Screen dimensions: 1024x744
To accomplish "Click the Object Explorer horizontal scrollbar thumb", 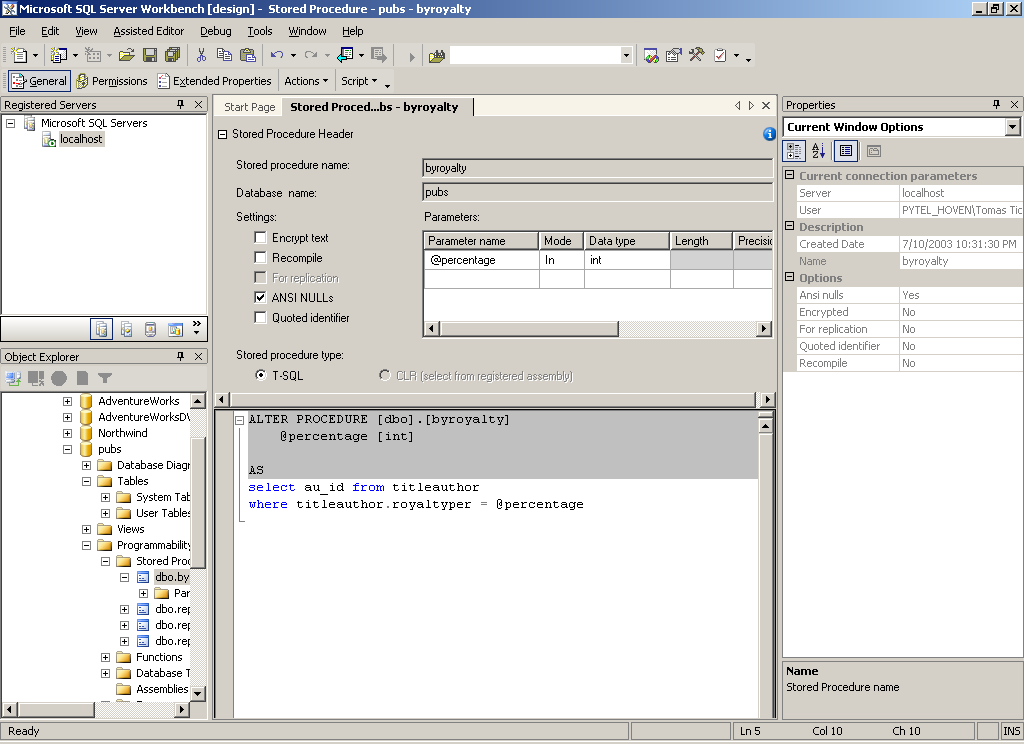I will pyautogui.click(x=57, y=709).
